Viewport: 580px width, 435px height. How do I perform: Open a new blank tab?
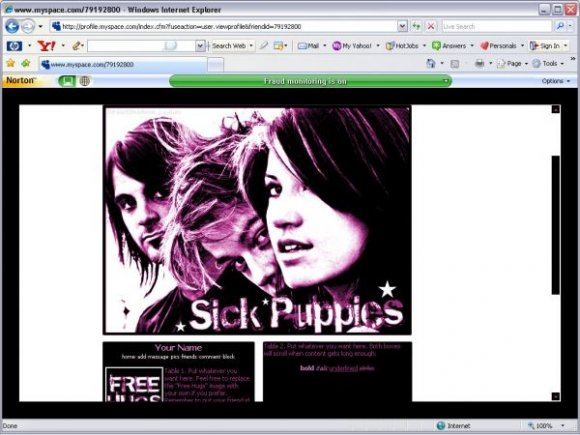(215, 65)
